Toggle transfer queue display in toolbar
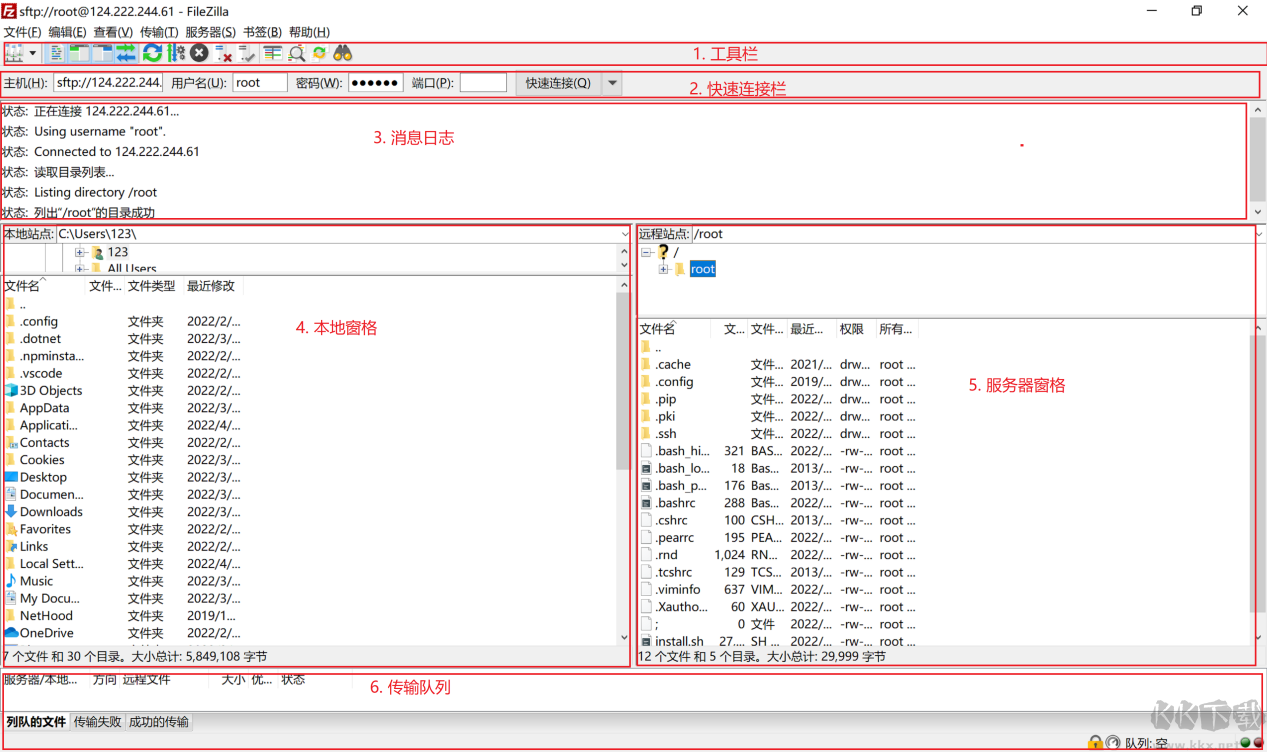Viewport: 1267px width, 752px height. point(126,53)
